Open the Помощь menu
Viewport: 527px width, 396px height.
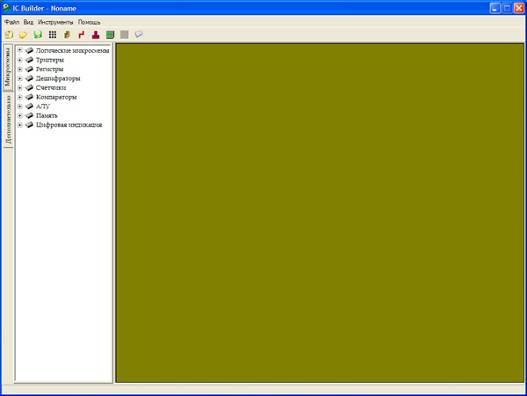coord(89,22)
